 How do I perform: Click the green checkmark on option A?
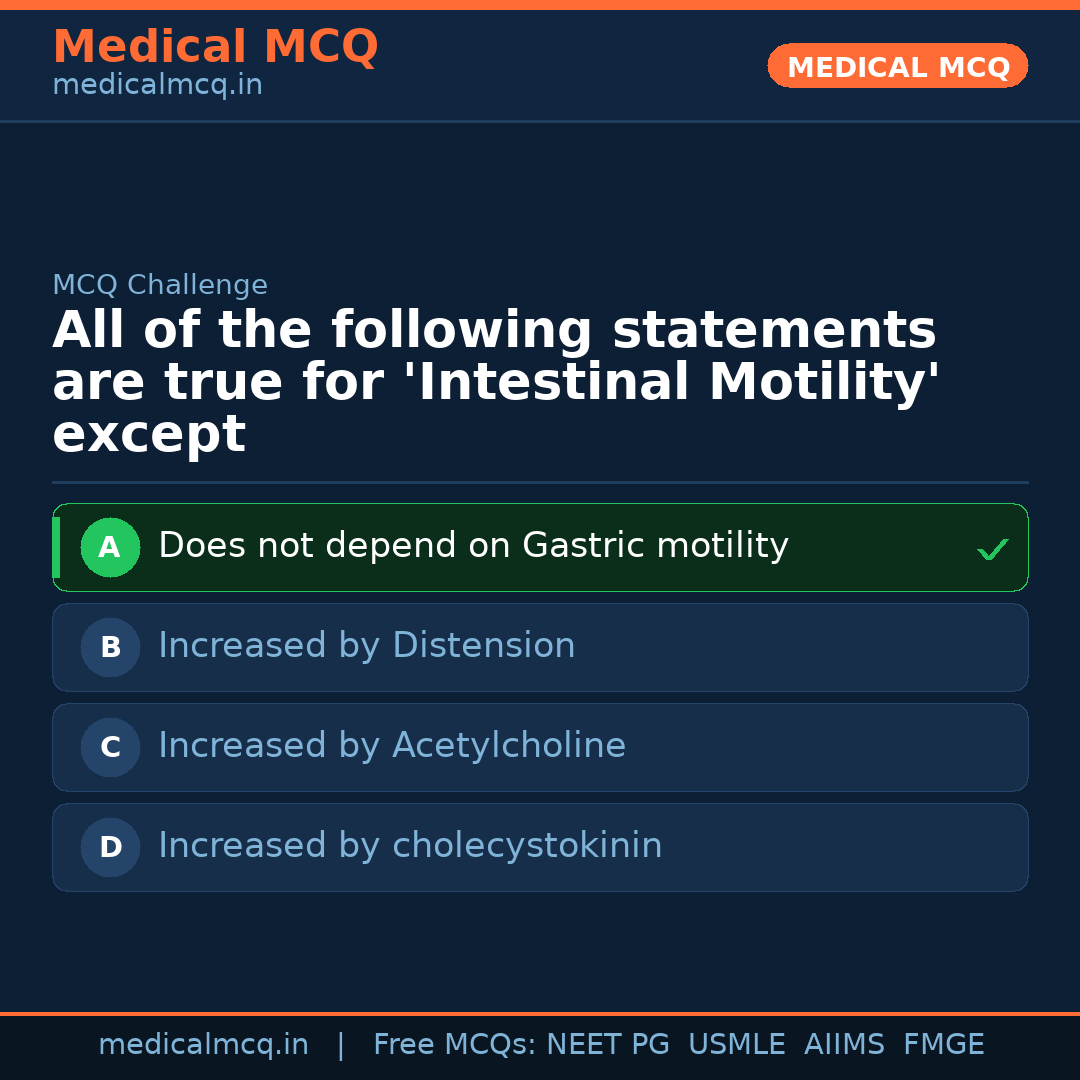[992, 549]
